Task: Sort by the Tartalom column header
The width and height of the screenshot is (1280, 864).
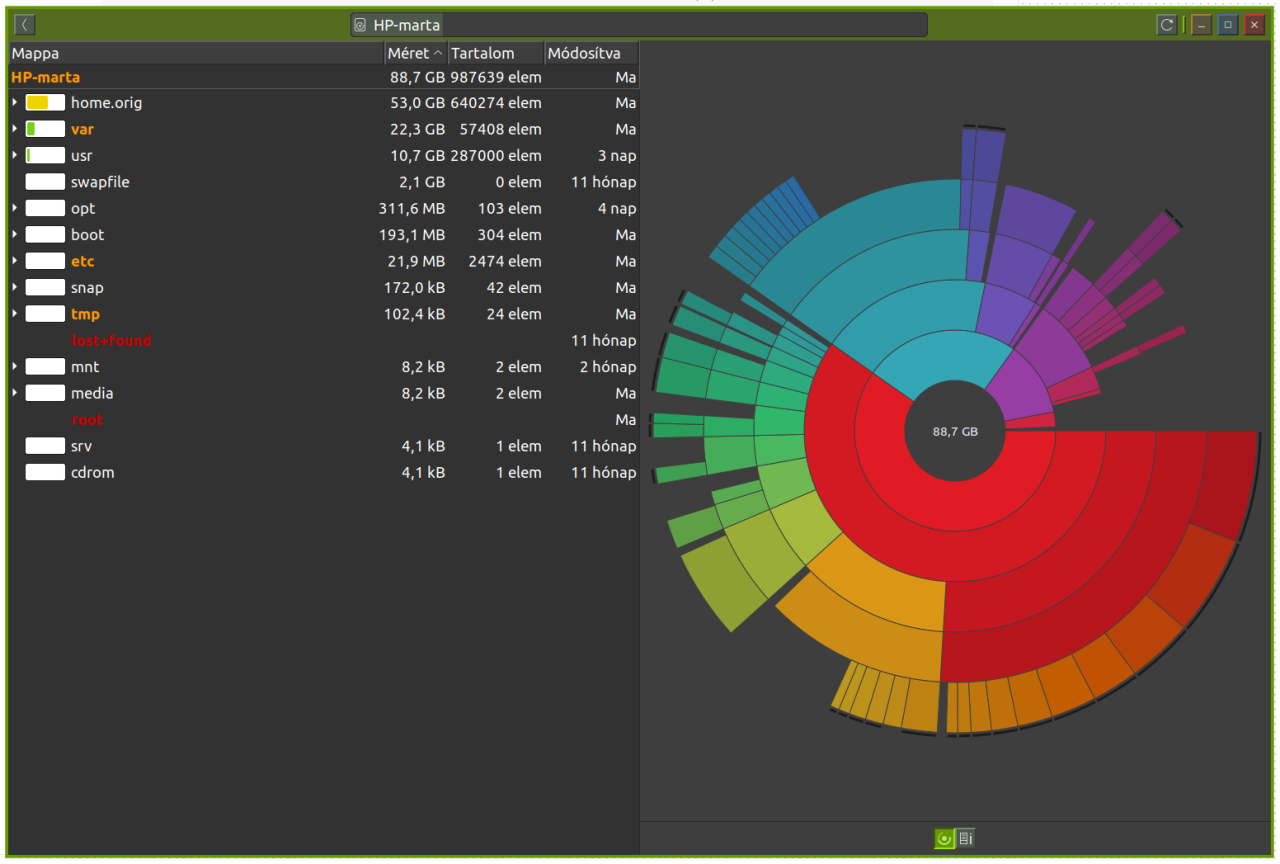Action: pos(496,53)
